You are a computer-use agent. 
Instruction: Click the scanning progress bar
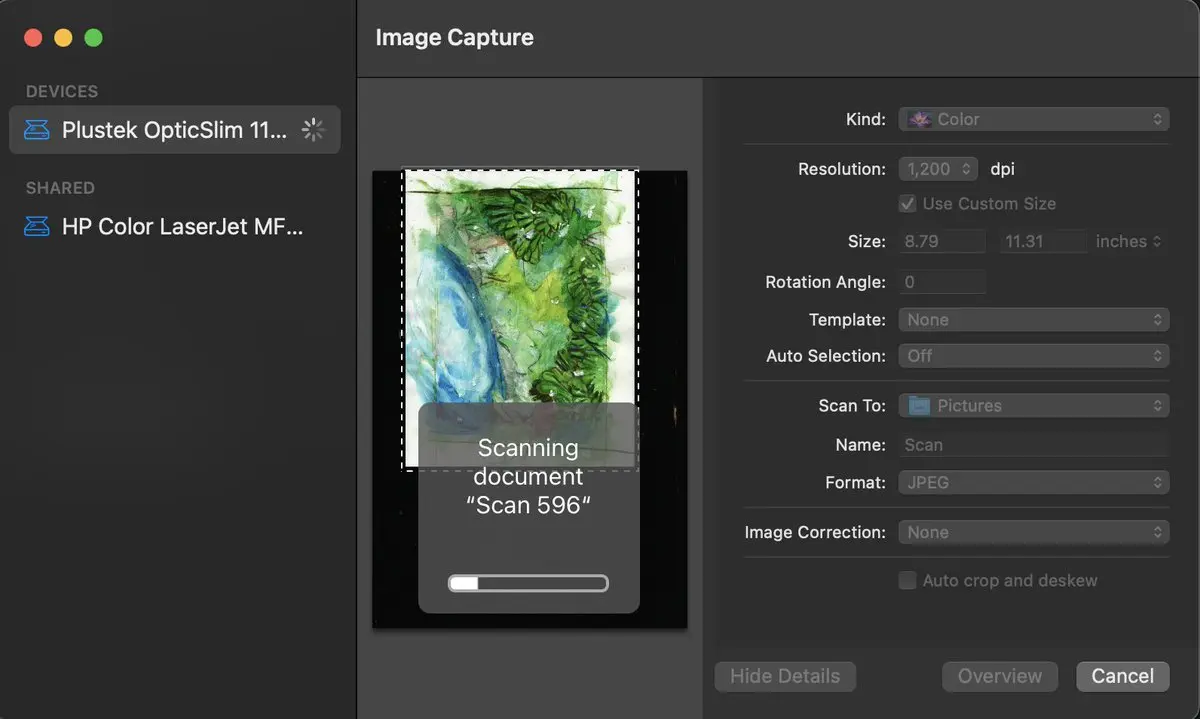528,584
